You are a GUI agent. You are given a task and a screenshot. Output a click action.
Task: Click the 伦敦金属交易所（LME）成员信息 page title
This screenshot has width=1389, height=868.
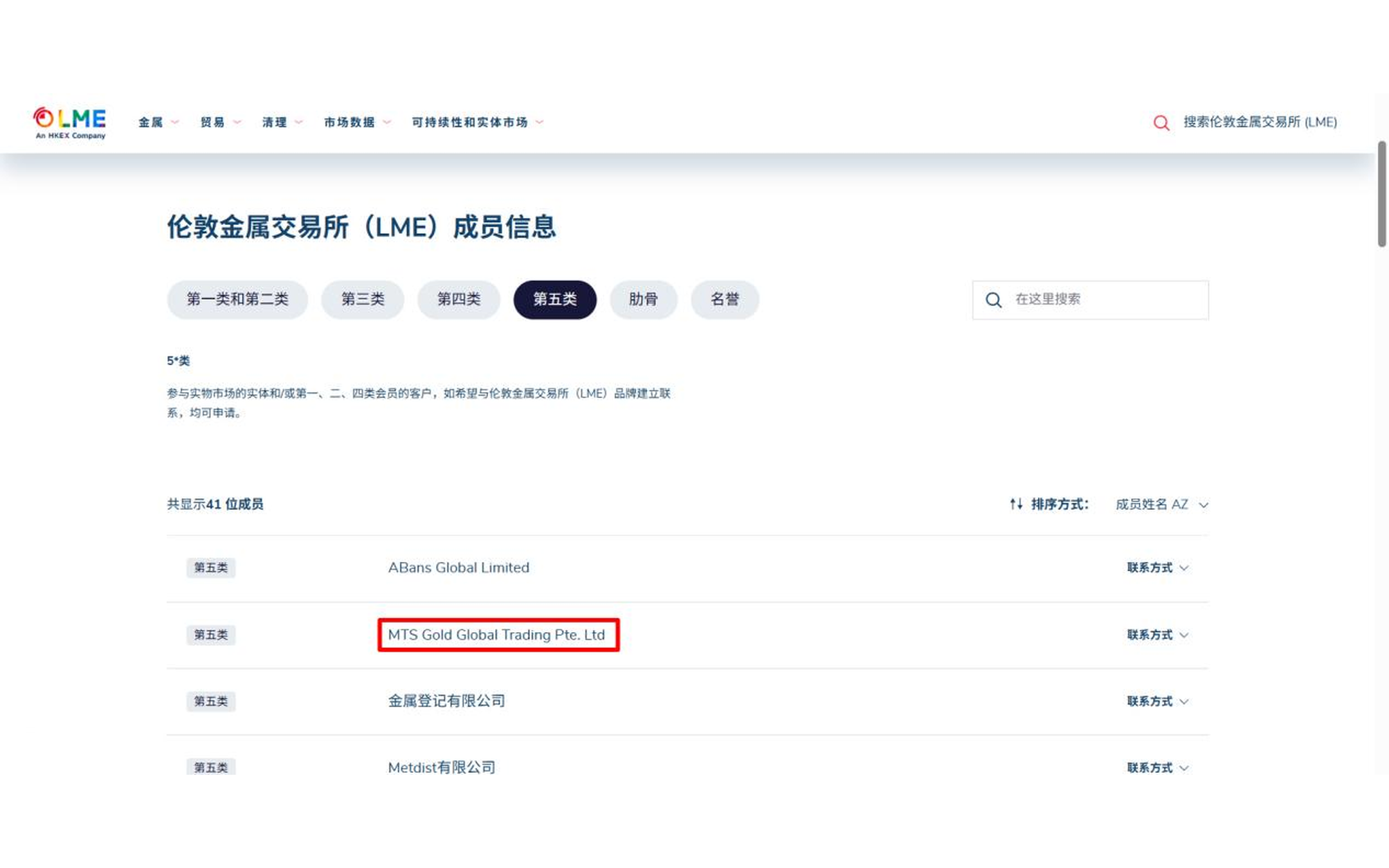(x=361, y=227)
